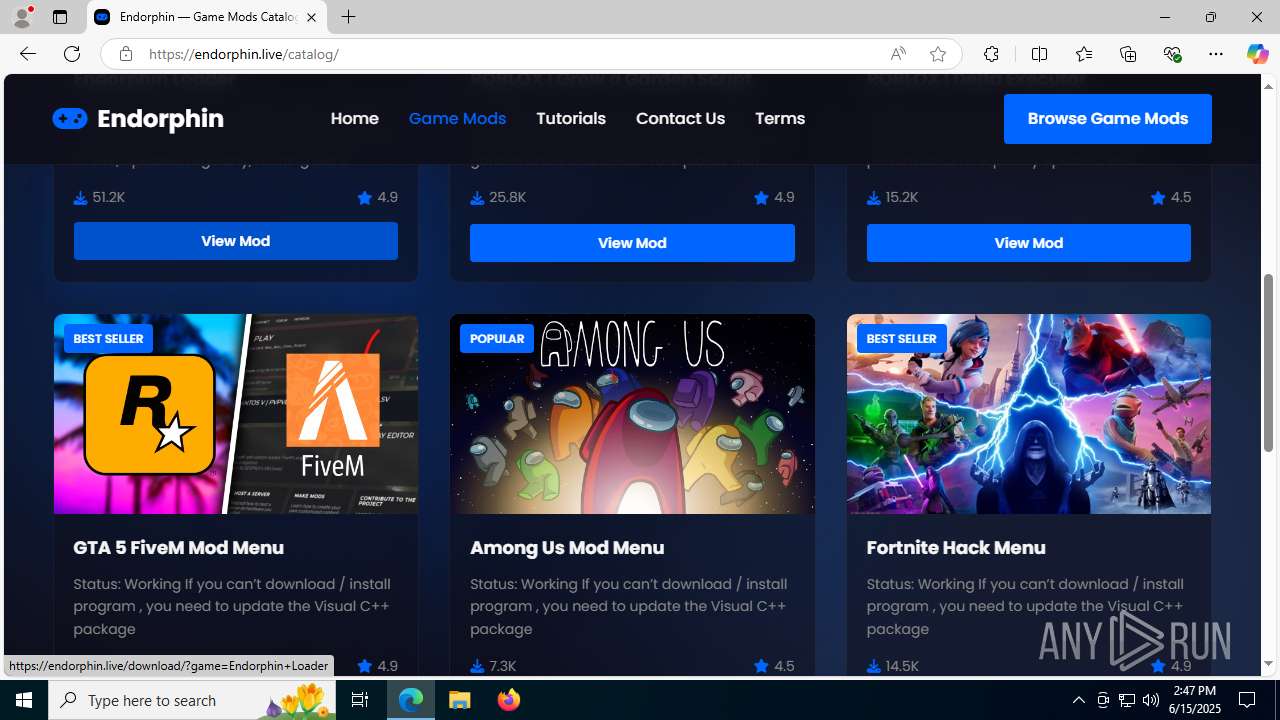Open Copilot sidebar
The image size is (1280, 720).
(x=1257, y=54)
